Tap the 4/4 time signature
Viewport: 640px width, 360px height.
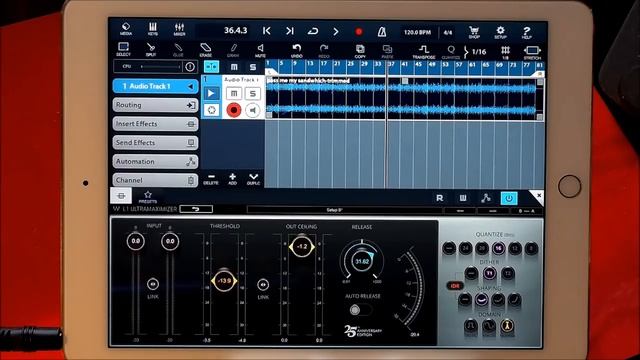point(448,32)
